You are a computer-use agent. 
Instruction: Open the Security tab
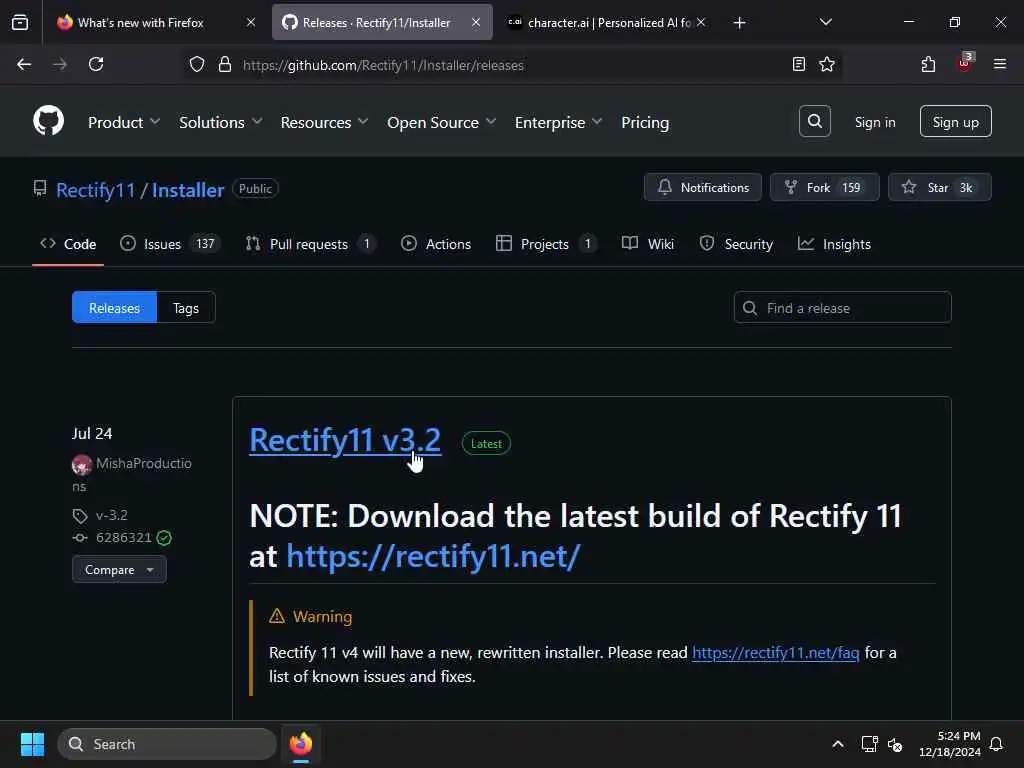(x=736, y=244)
